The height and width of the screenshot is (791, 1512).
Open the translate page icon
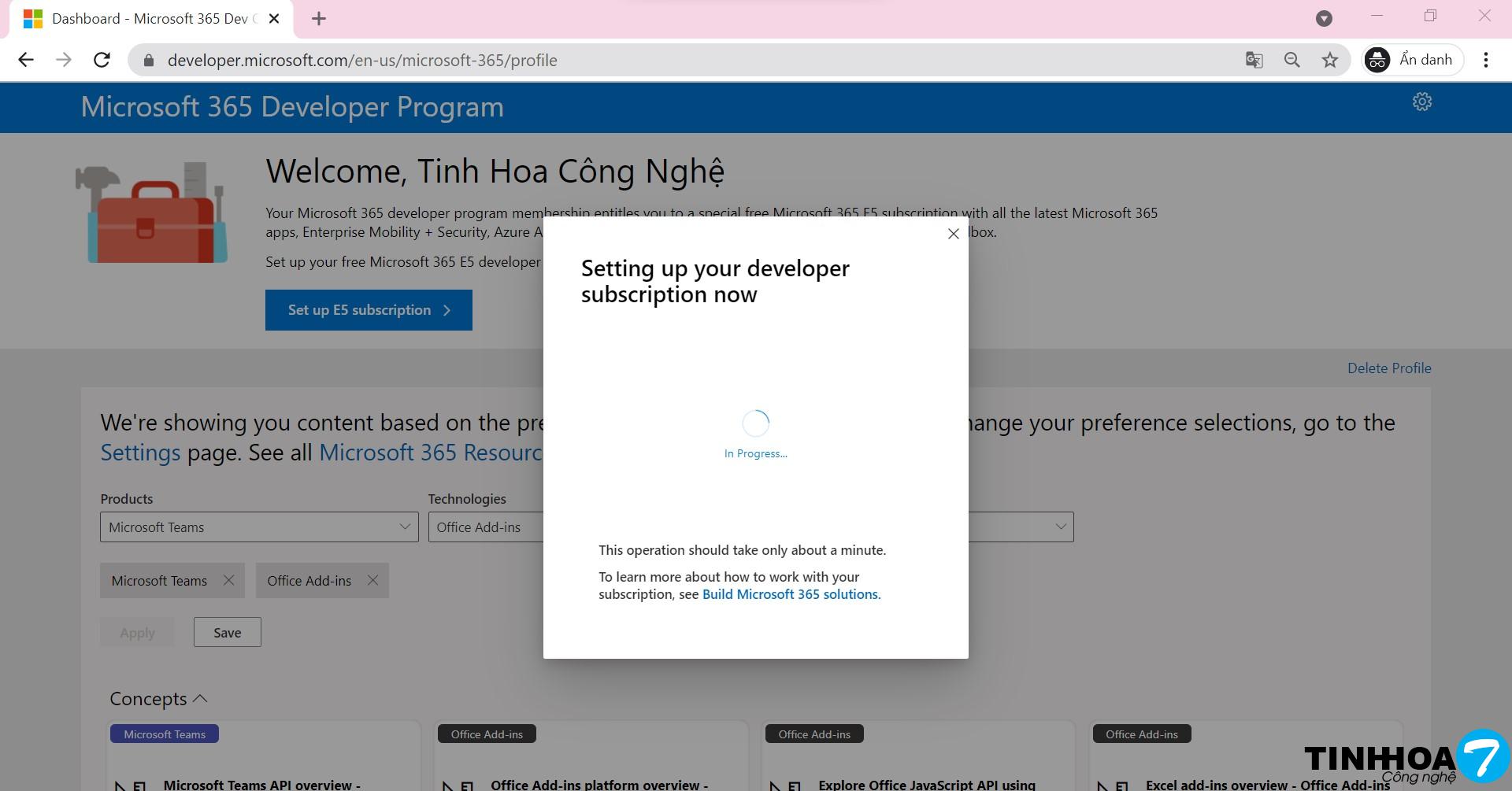(x=1254, y=60)
